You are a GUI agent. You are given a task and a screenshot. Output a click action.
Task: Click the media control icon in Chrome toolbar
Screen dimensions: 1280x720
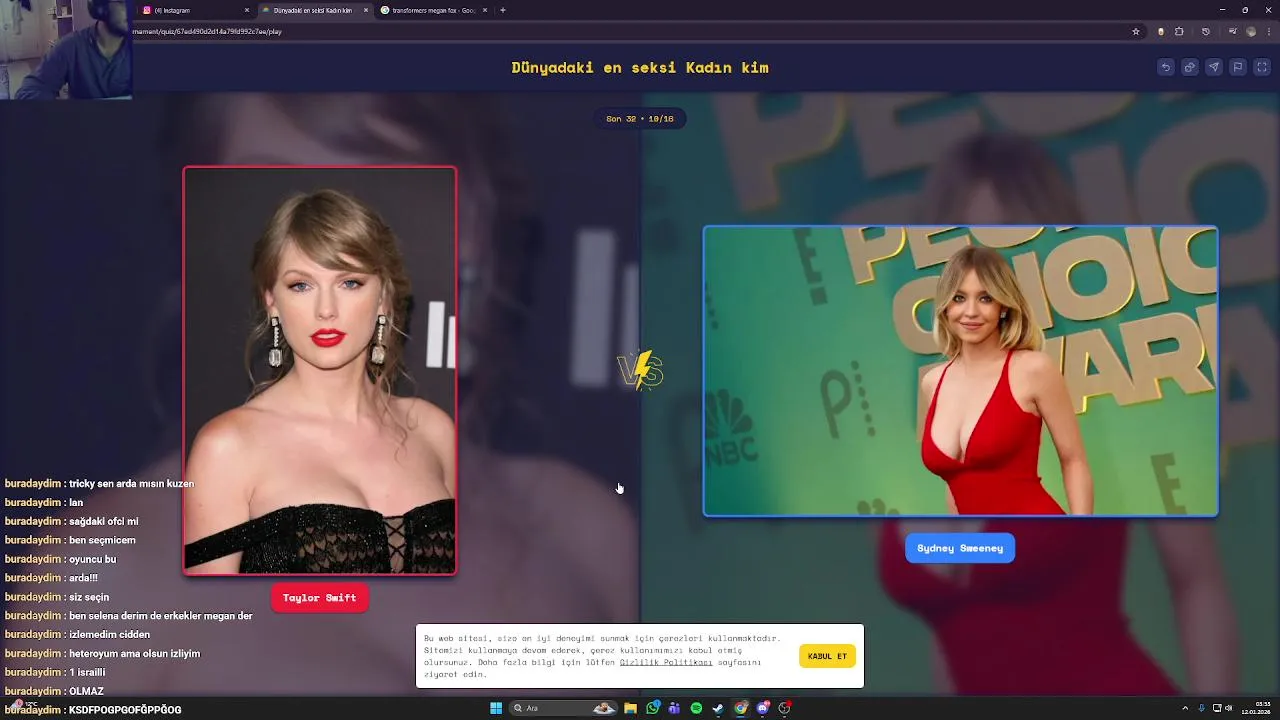coord(1233,31)
